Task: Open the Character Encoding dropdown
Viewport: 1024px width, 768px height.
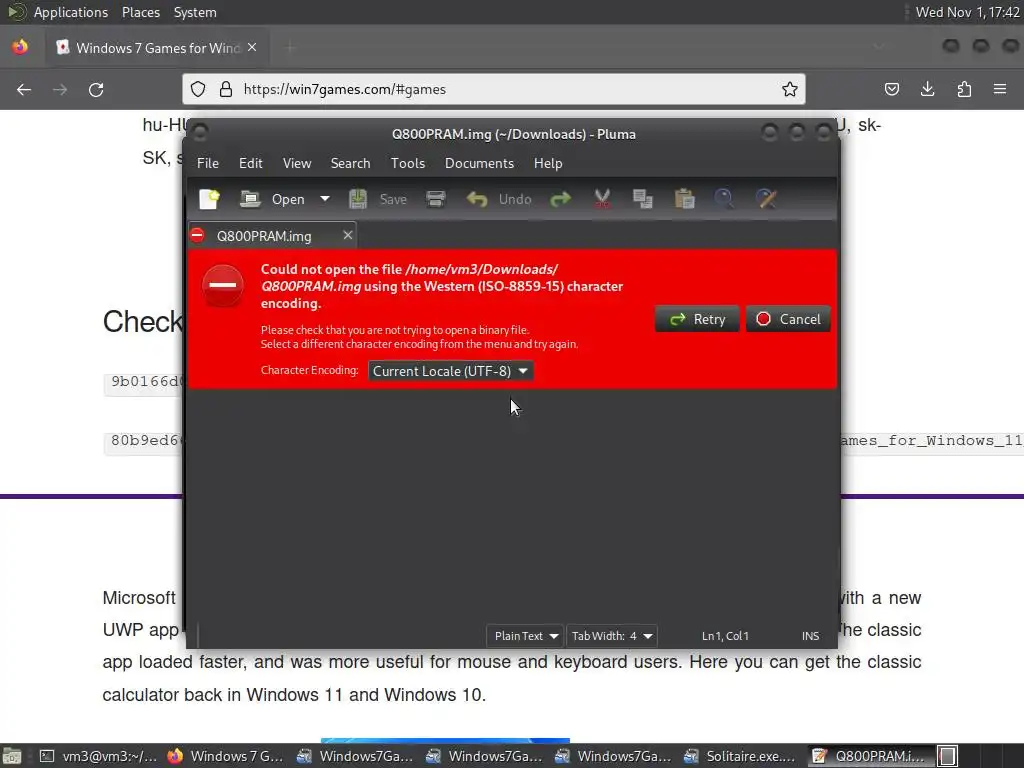Action: (451, 371)
